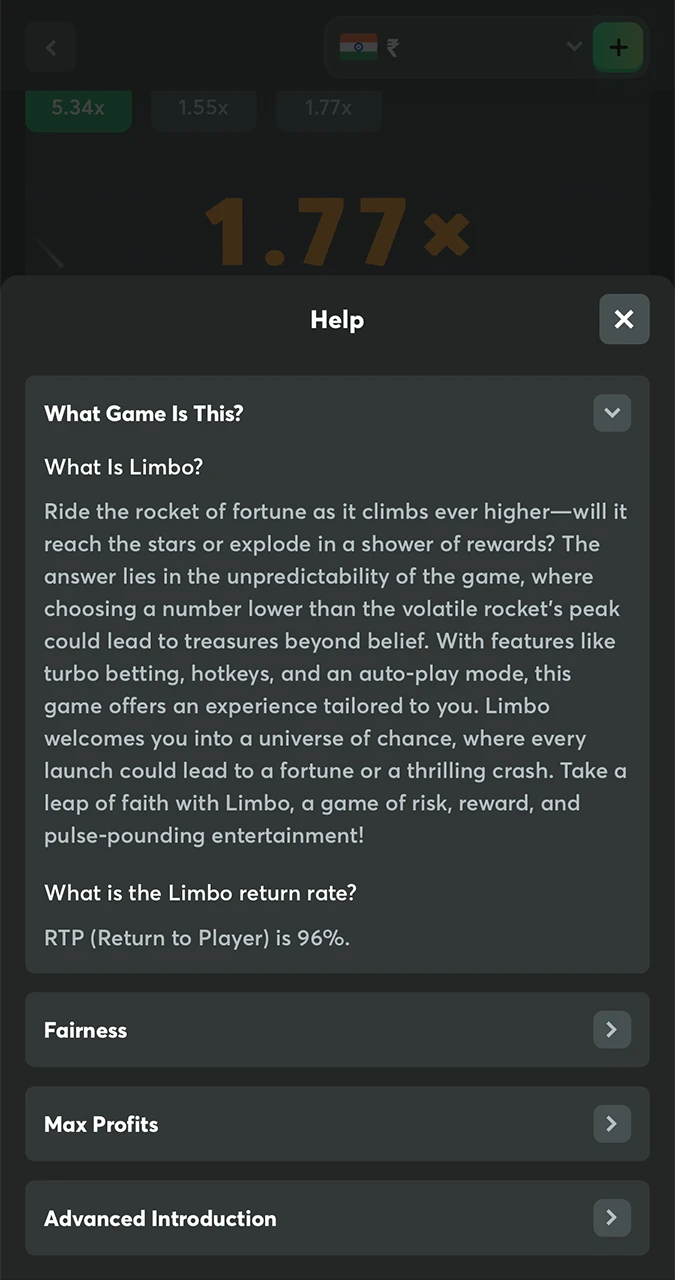Collapse the What Game Is This chevron
The width and height of the screenshot is (675, 1280).
pos(611,413)
